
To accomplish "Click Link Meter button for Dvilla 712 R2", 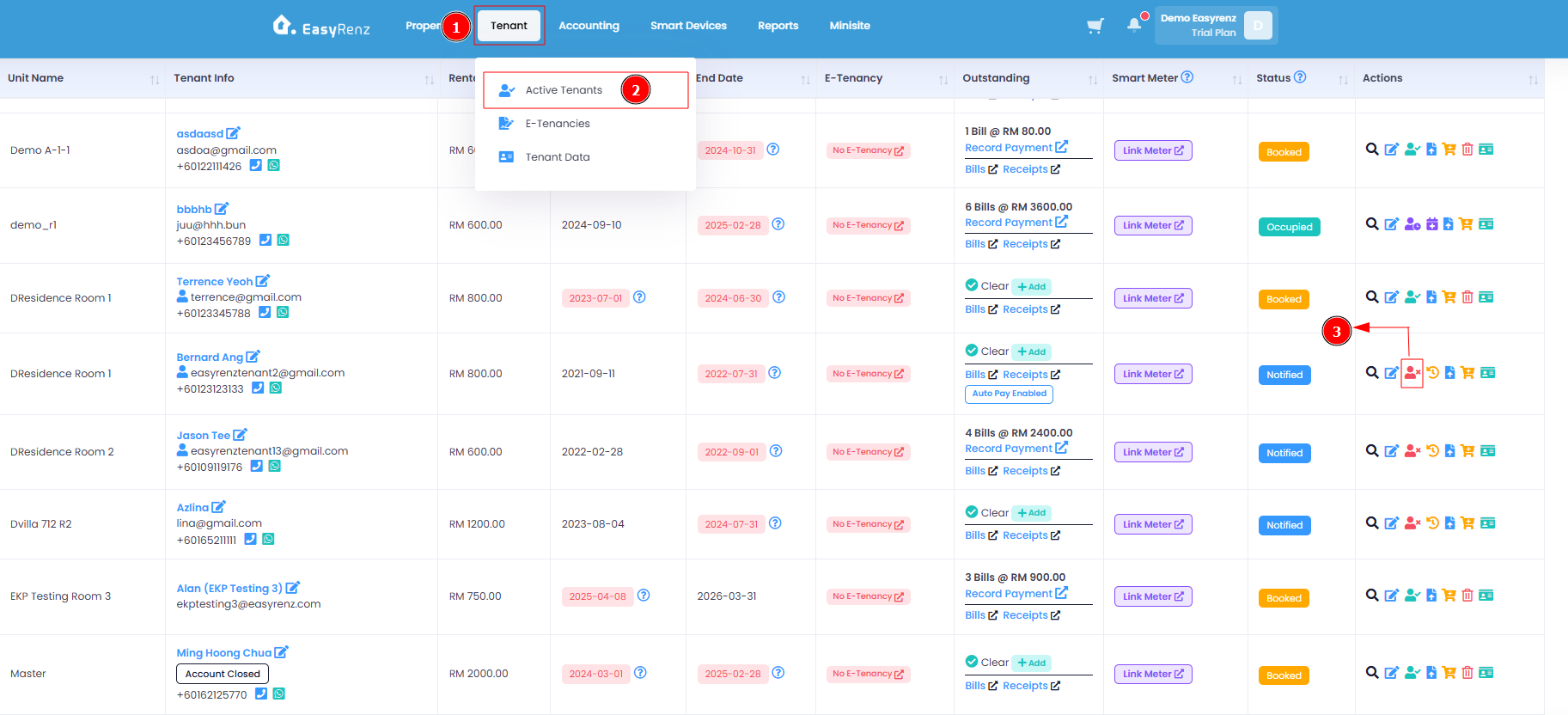I will pyautogui.click(x=1153, y=524).
